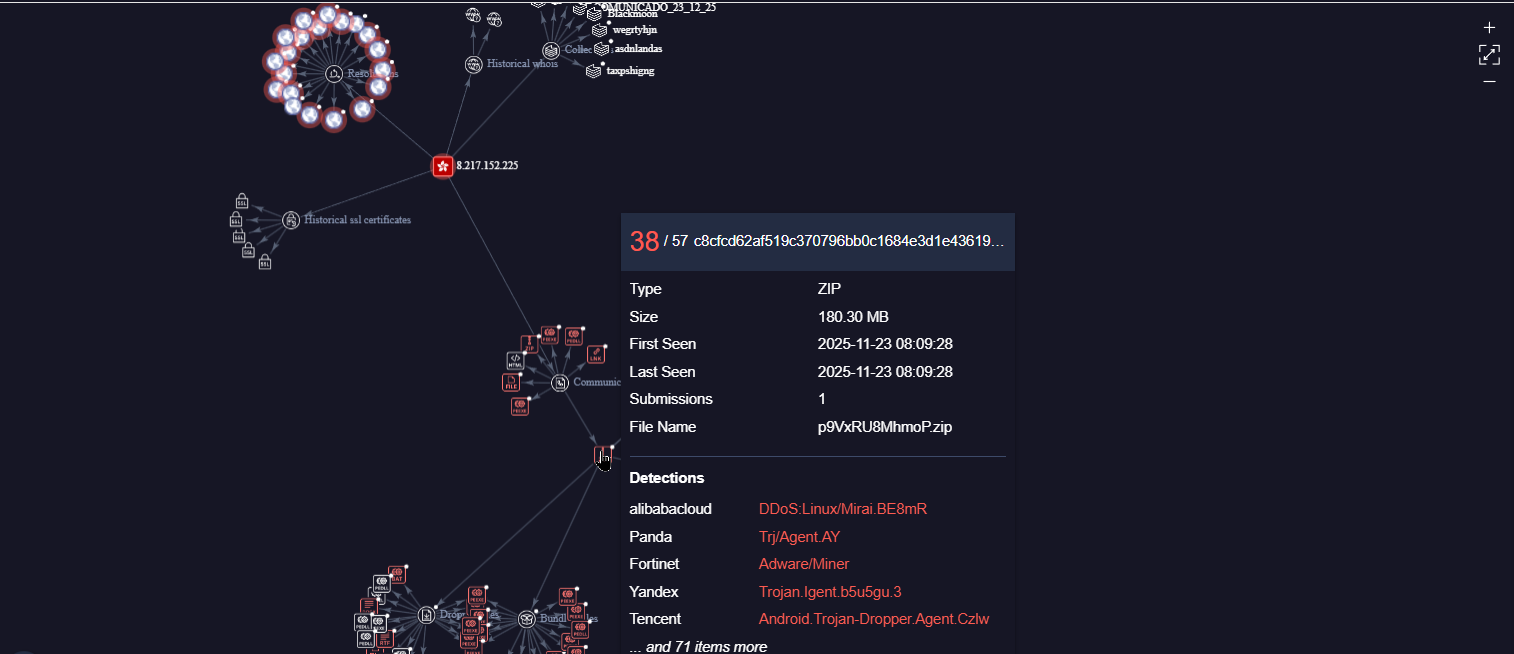Click the DDoS:Linux/Mirai.BE8mR detection

click(843, 509)
